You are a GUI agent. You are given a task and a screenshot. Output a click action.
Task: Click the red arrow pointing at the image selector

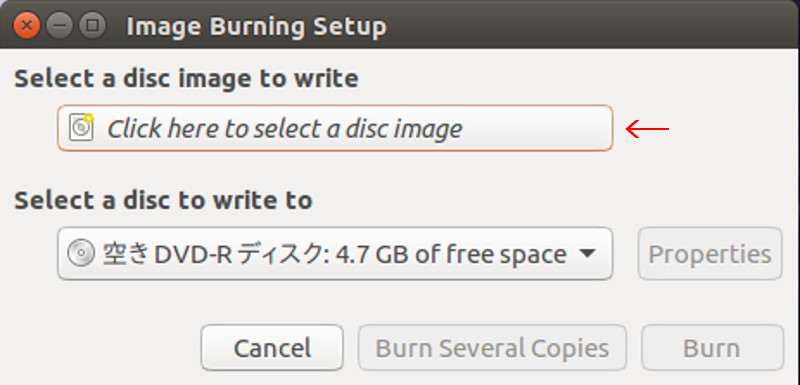point(647,129)
